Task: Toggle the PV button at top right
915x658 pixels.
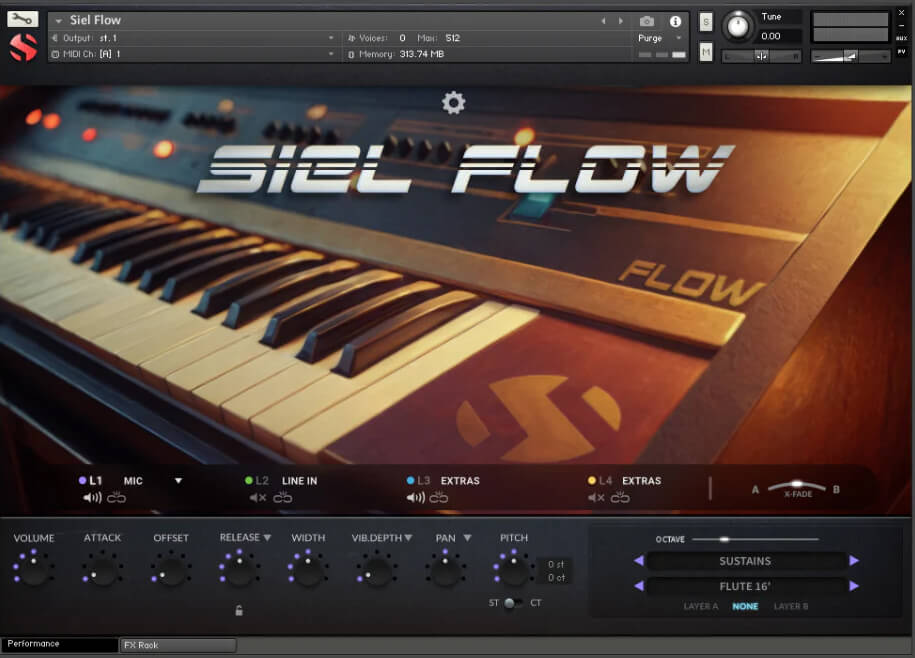Action: click(x=902, y=51)
